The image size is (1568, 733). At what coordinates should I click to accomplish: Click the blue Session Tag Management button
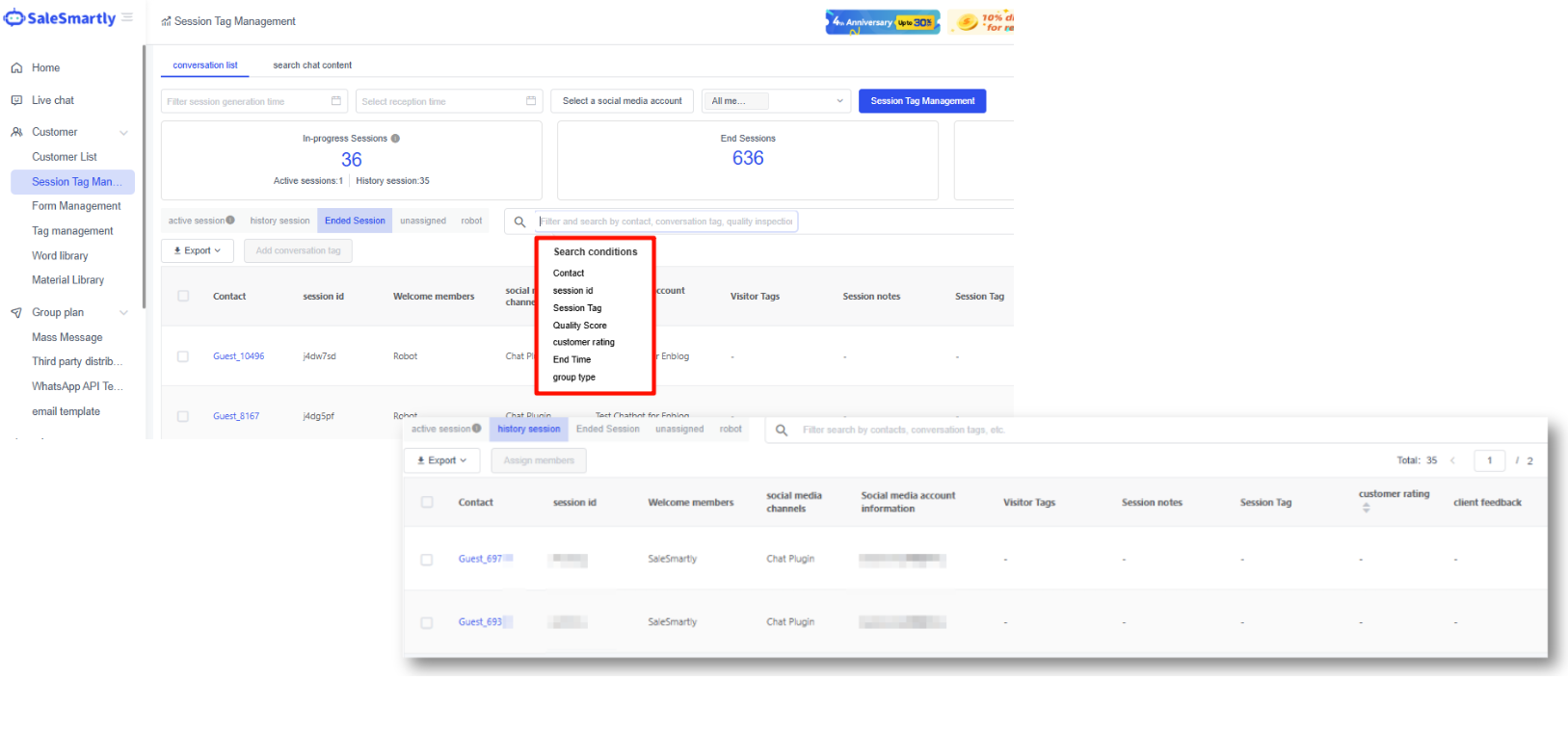point(921,101)
